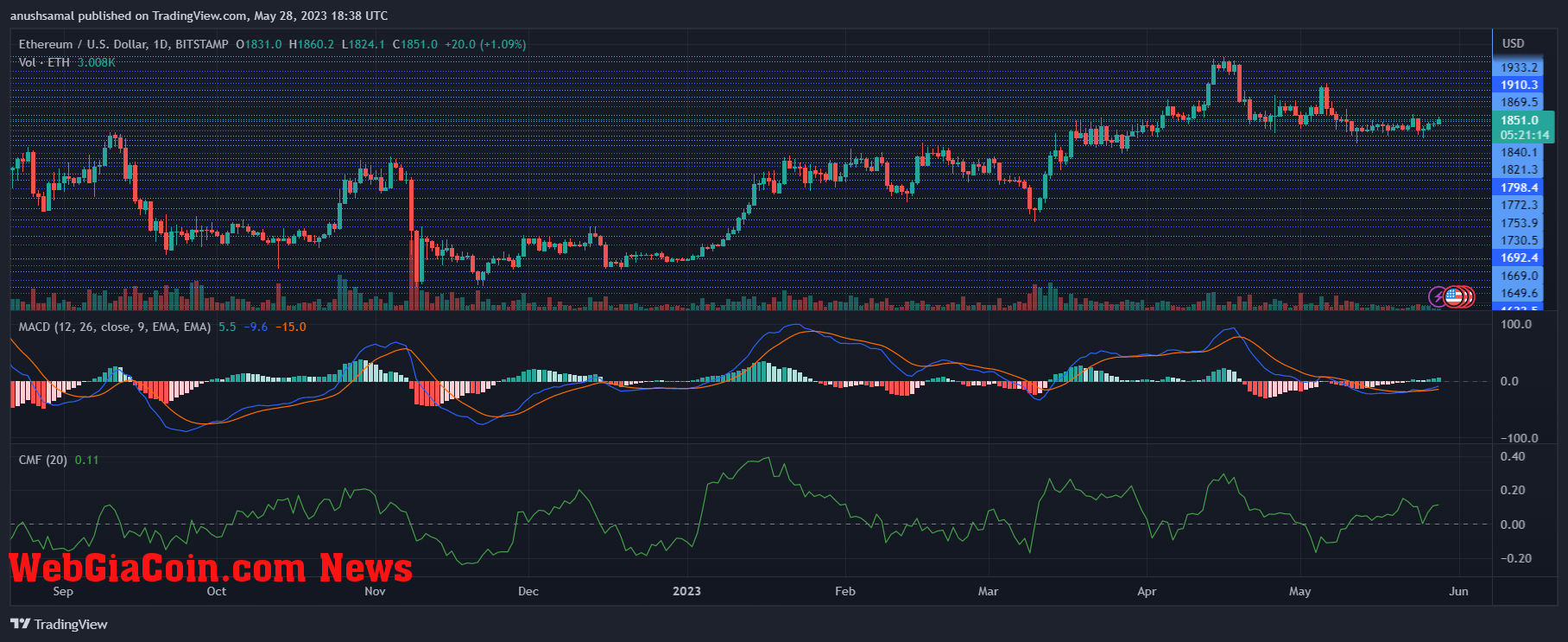Click the 1753.9 price level label
This screenshot has height=642, width=1568.
tap(1519, 223)
